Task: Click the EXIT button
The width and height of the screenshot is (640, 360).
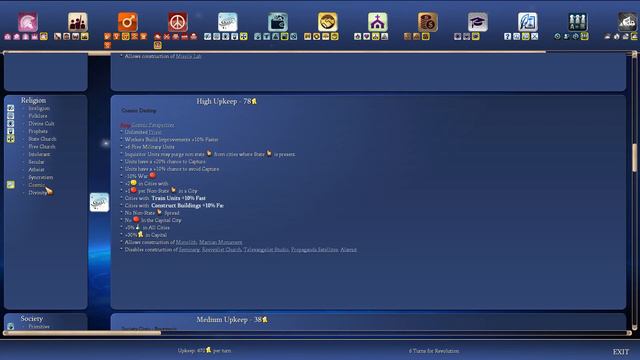Action: point(621,352)
